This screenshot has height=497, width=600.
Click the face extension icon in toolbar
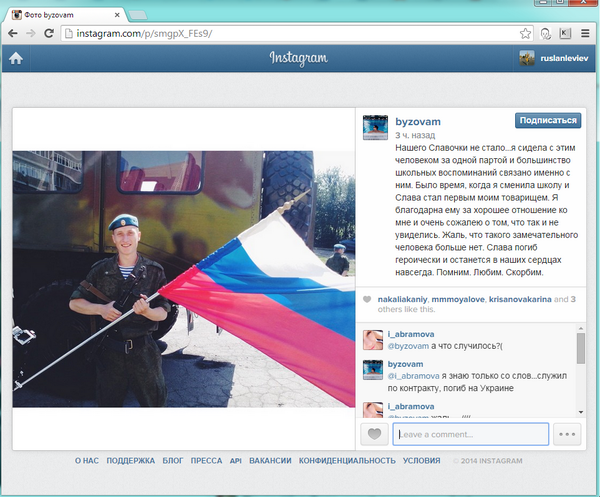[x=545, y=34]
